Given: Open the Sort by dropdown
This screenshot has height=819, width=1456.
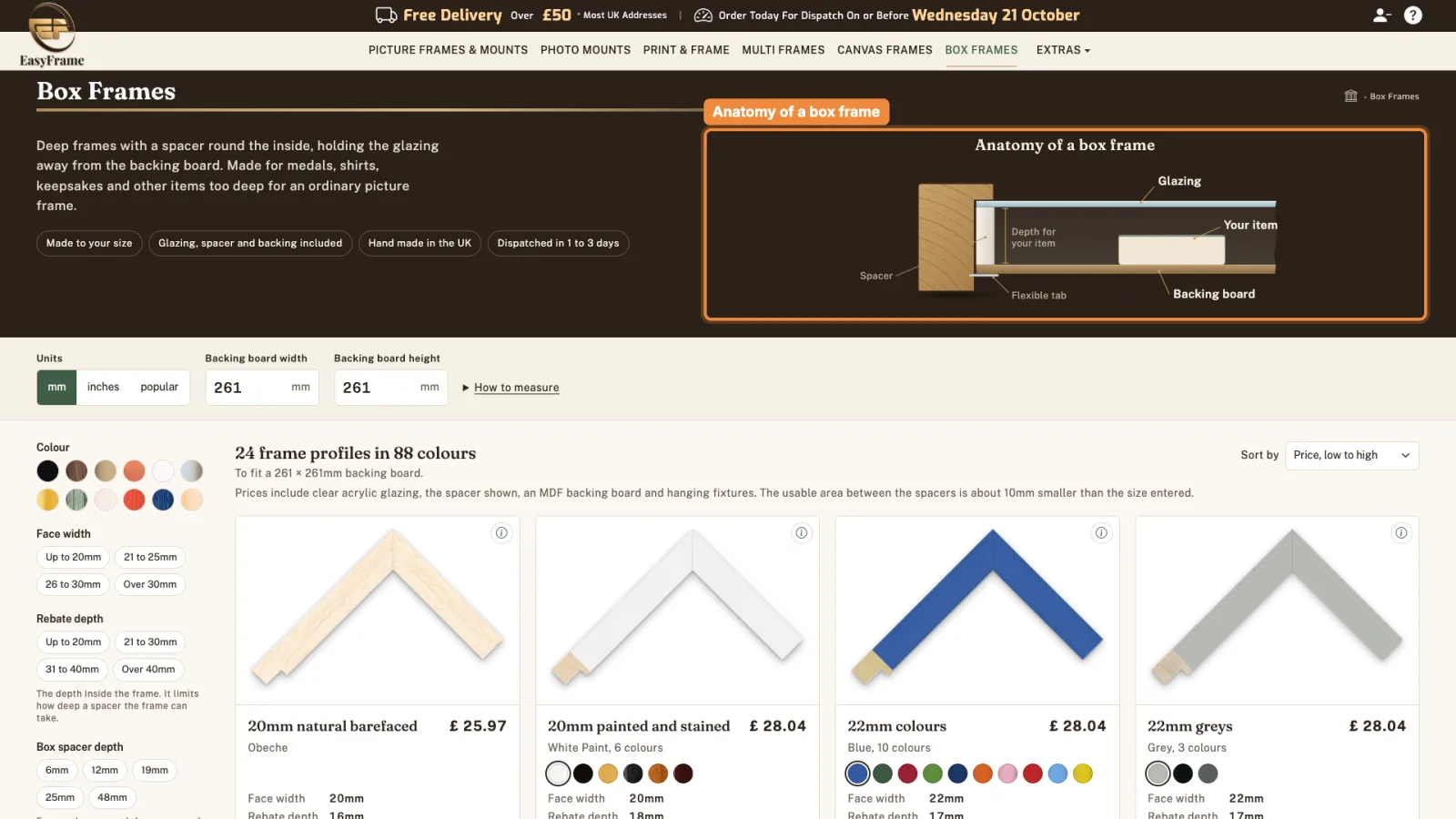Looking at the screenshot, I should click(1351, 455).
